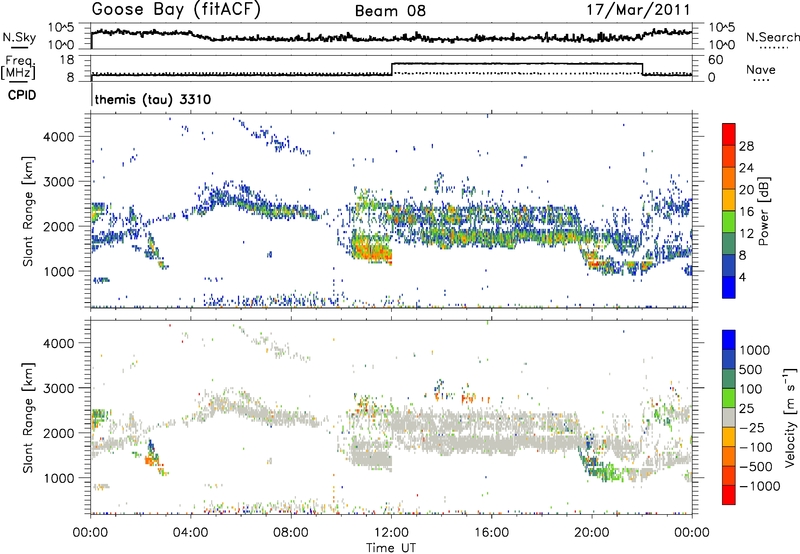The height and width of the screenshot is (554, 800).
Task: Click the '28' power colorbar tick
Action: (x=746, y=146)
